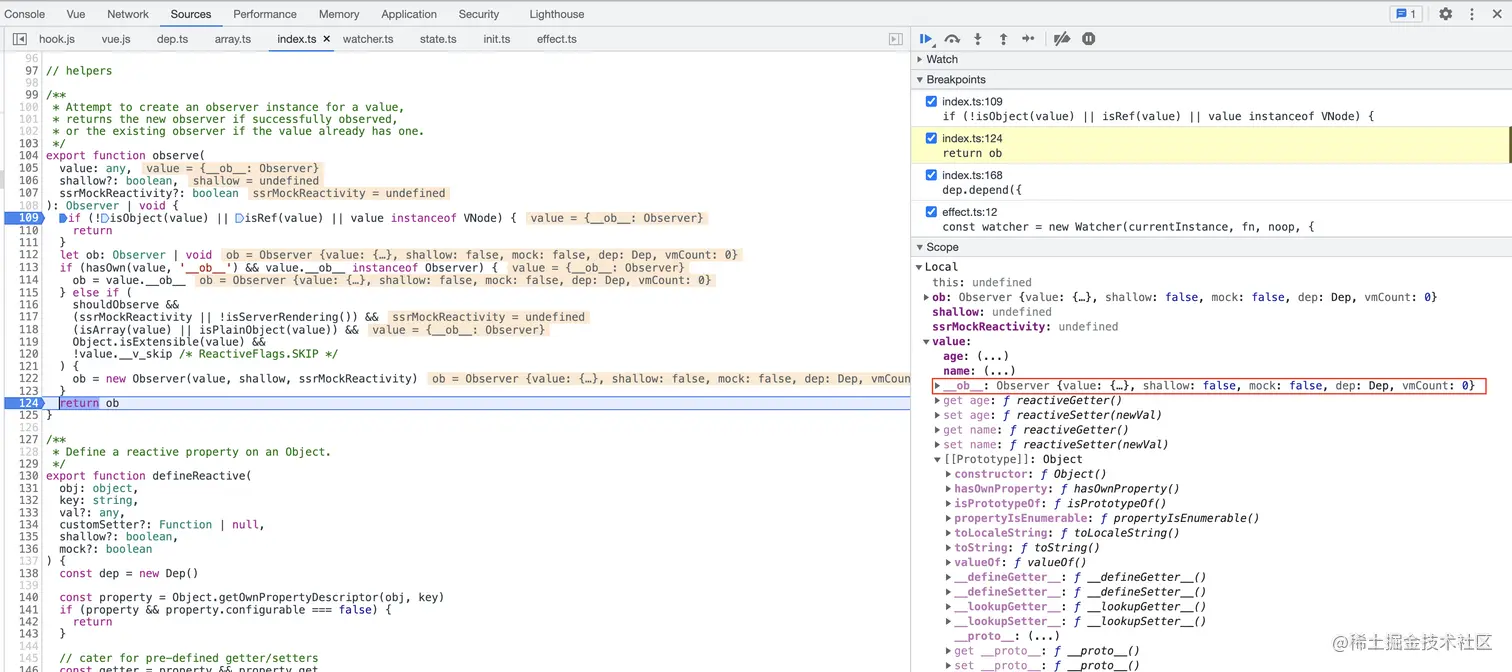
Task: Close the index.ts file tab
Action: 326,39
